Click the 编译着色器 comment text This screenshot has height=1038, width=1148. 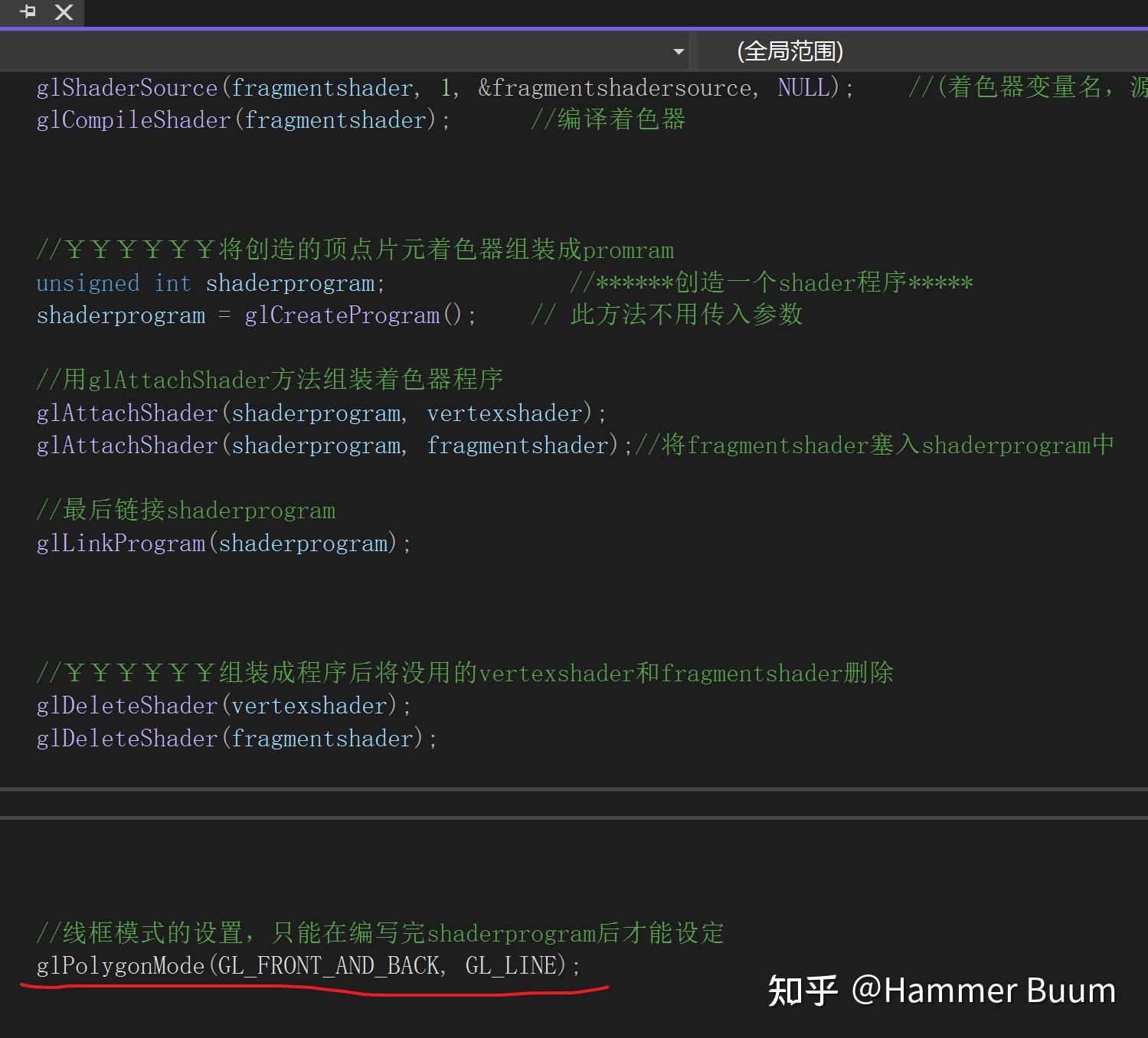tap(609, 119)
